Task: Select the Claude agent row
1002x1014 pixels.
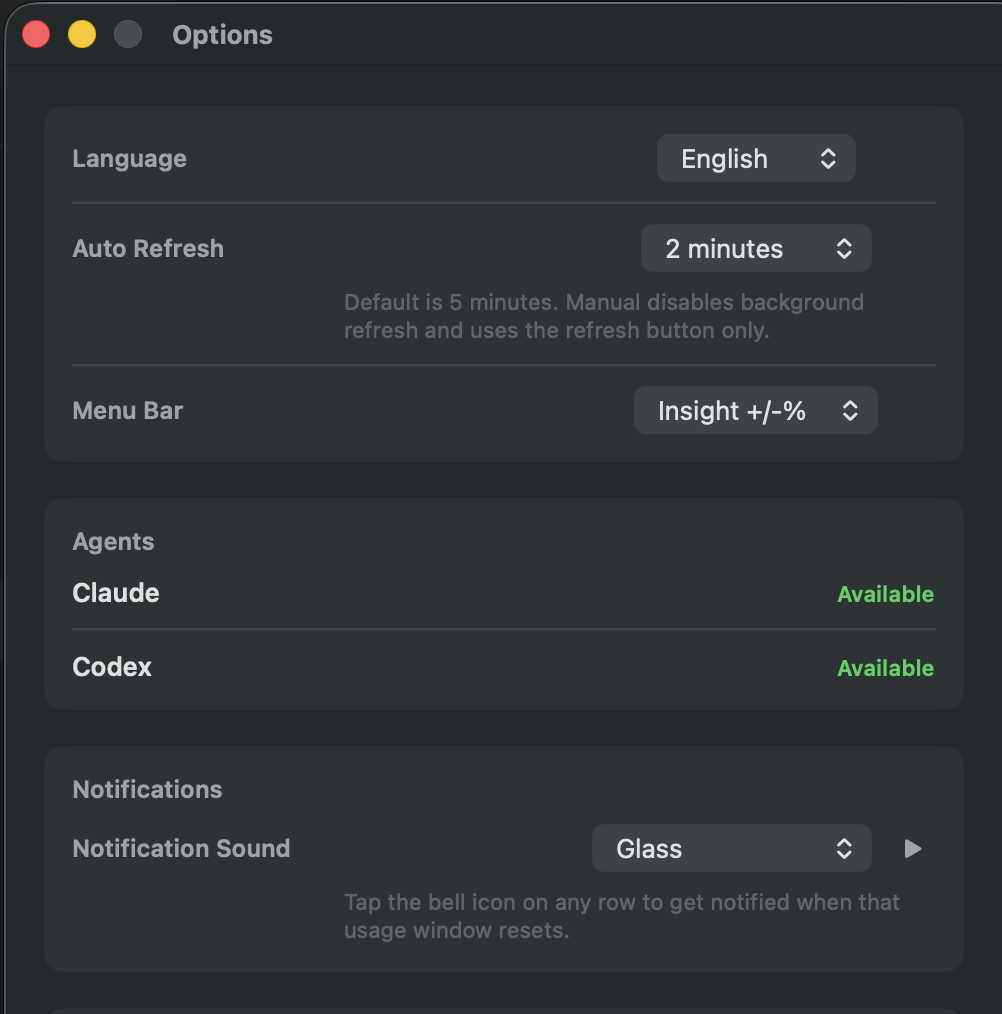Action: 115,593
